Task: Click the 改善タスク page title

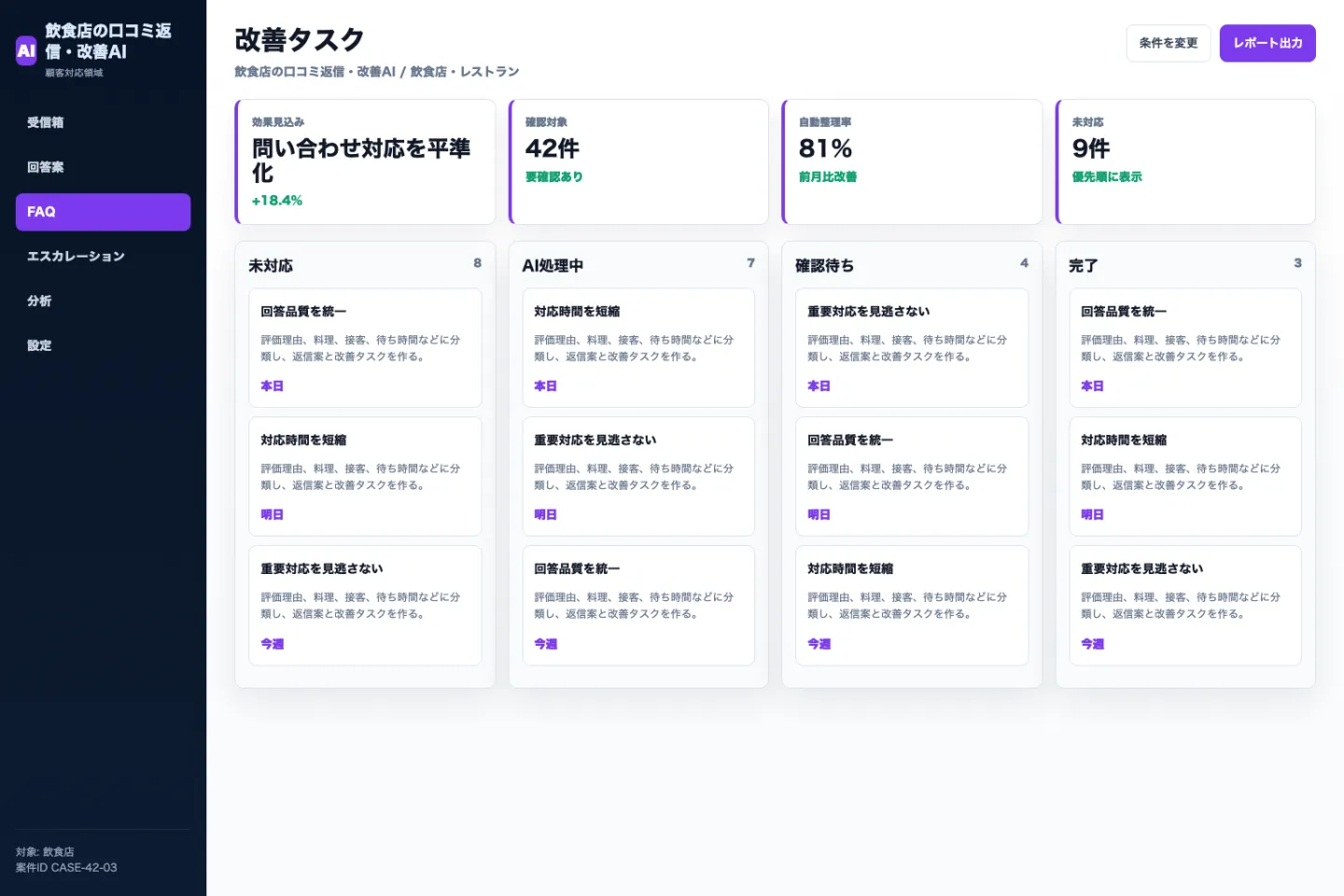Action: pos(300,39)
